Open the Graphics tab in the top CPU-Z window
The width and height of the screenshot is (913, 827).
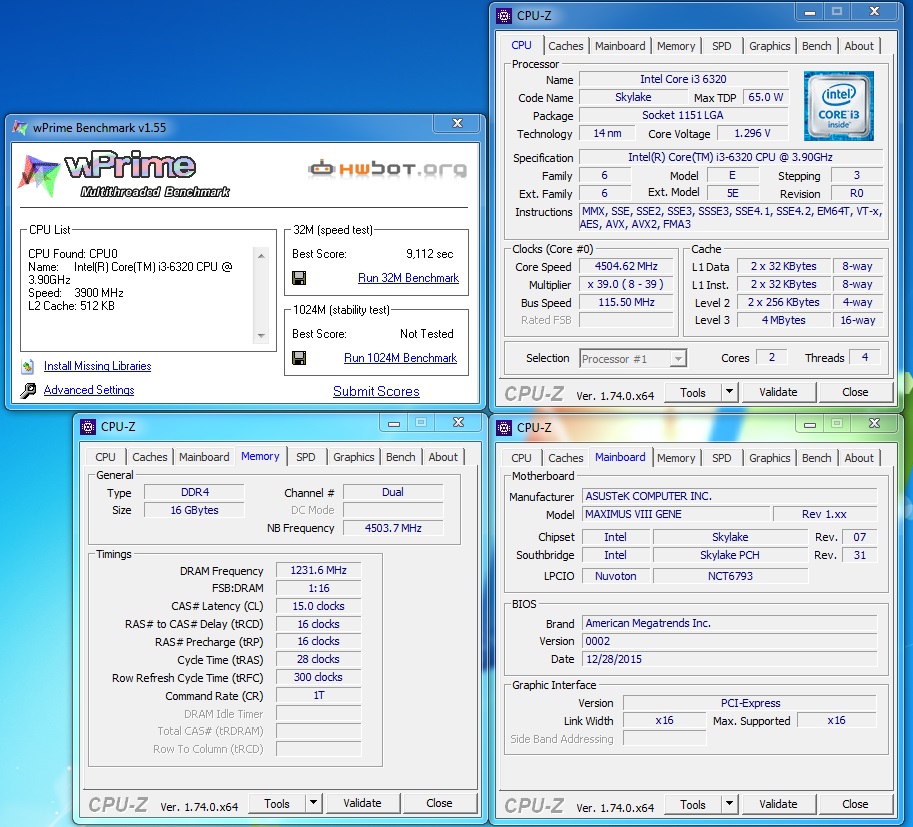point(769,46)
